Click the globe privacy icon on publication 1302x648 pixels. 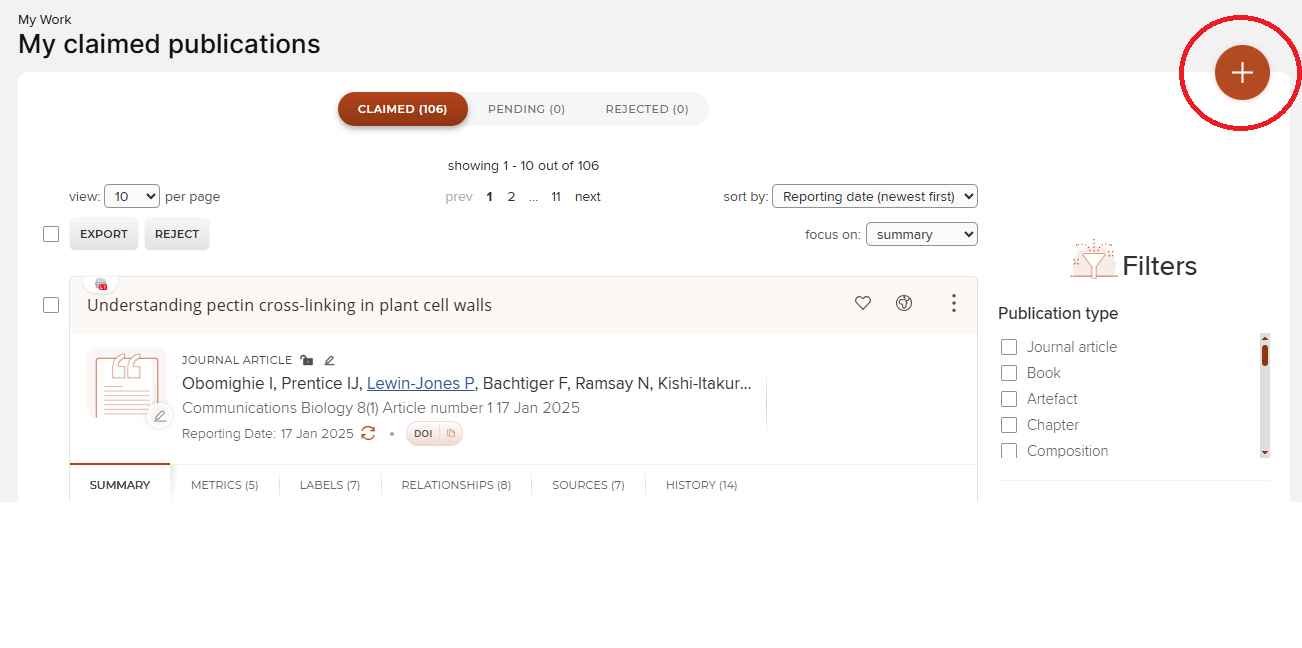904,303
